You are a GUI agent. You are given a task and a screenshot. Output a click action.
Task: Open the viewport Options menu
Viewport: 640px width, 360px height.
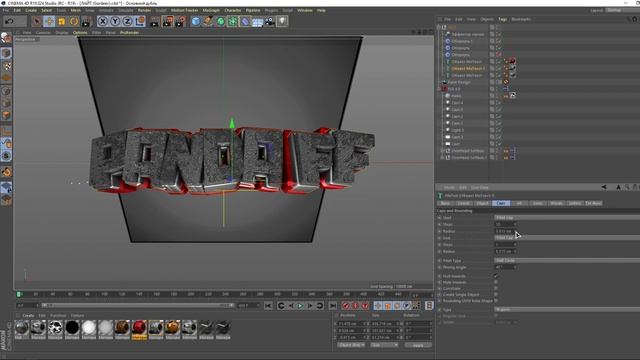pyautogui.click(x=80, y=32)
